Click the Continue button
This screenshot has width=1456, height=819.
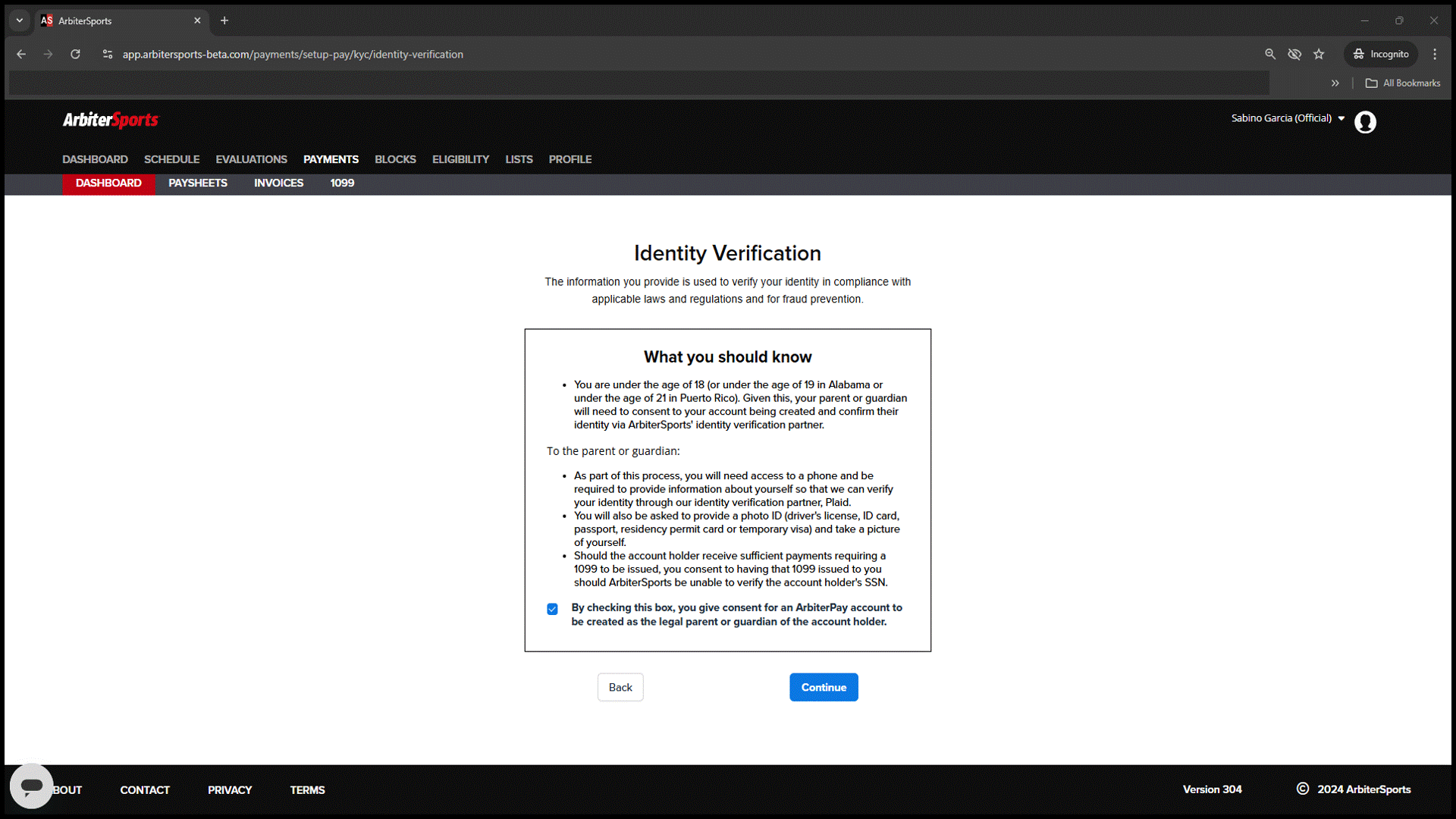(x=824, y=687)
